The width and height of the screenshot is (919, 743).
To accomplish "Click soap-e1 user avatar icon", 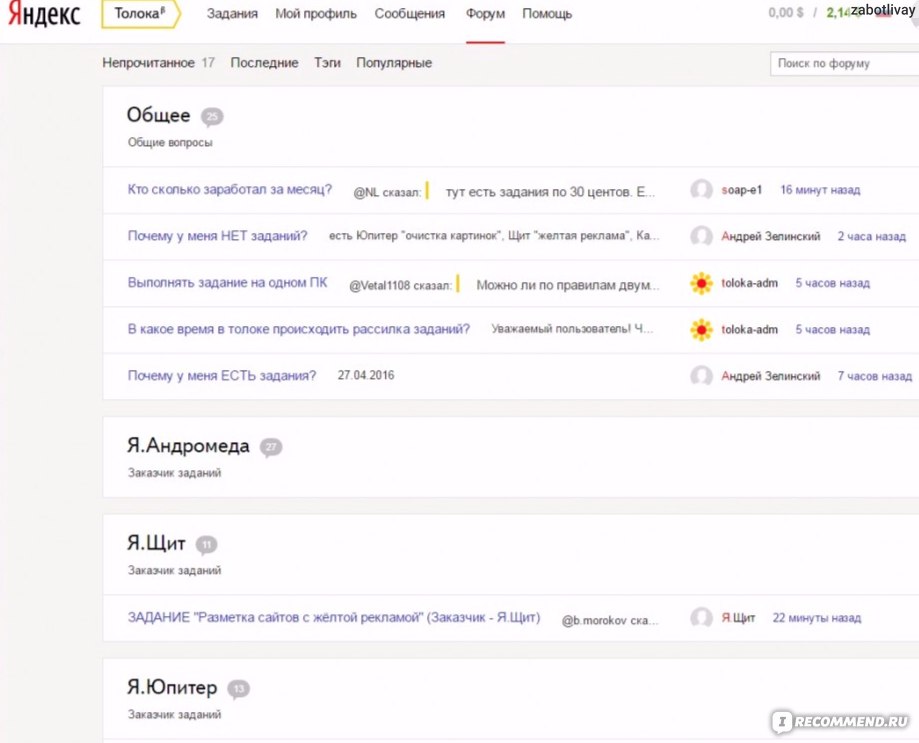I will point(702,190).
